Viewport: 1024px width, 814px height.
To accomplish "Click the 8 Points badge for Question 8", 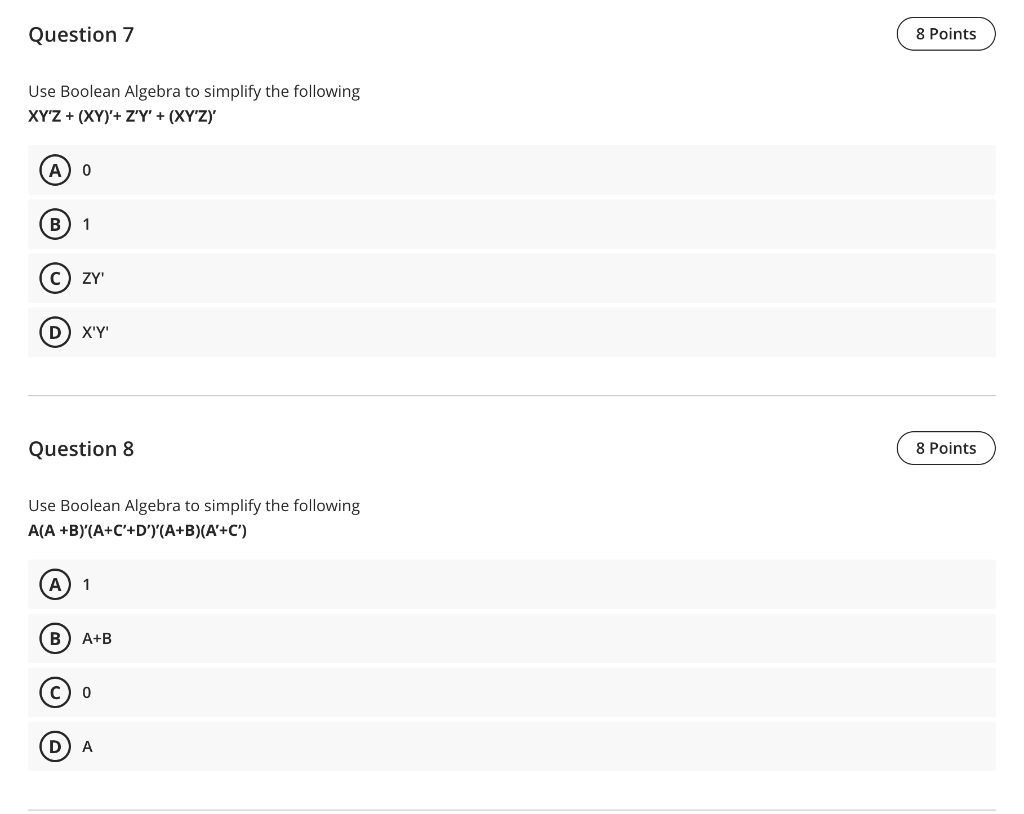I will tap(946, 448).
